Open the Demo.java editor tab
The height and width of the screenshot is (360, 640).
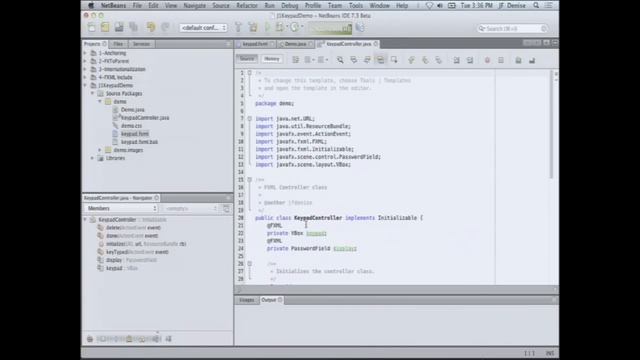pos(295,44)
